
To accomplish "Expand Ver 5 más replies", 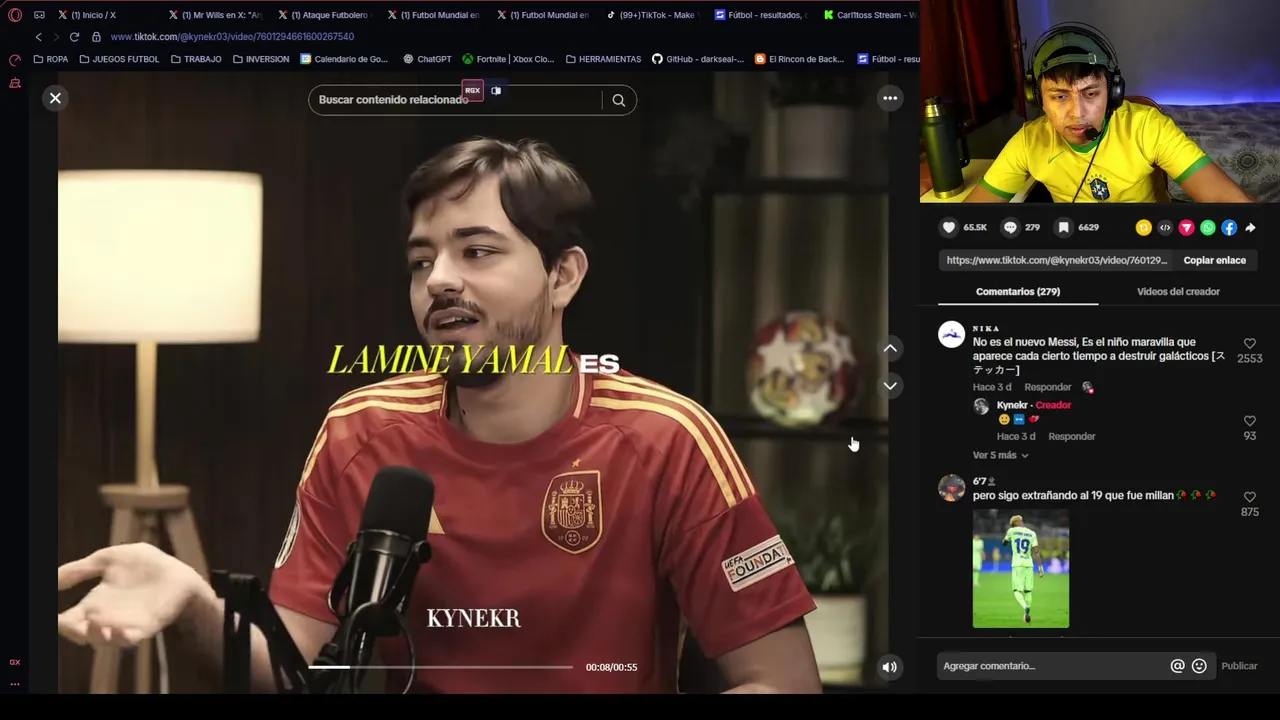I will 1000,455.
